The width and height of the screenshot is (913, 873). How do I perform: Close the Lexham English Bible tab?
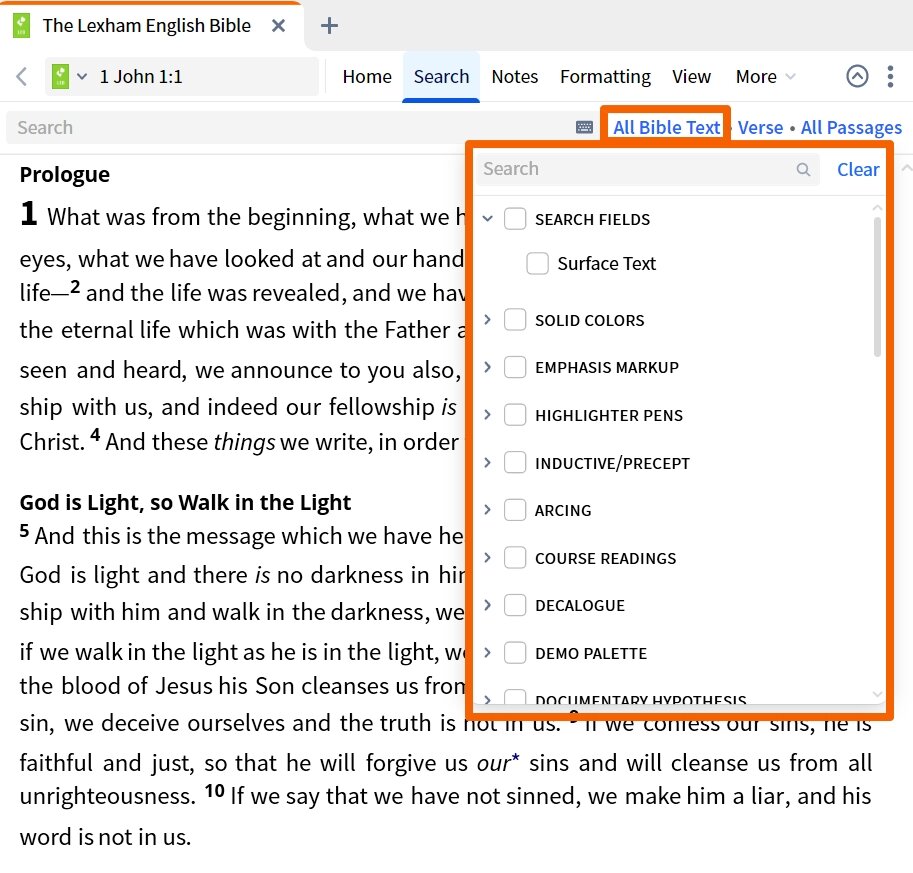coord(278,26)
